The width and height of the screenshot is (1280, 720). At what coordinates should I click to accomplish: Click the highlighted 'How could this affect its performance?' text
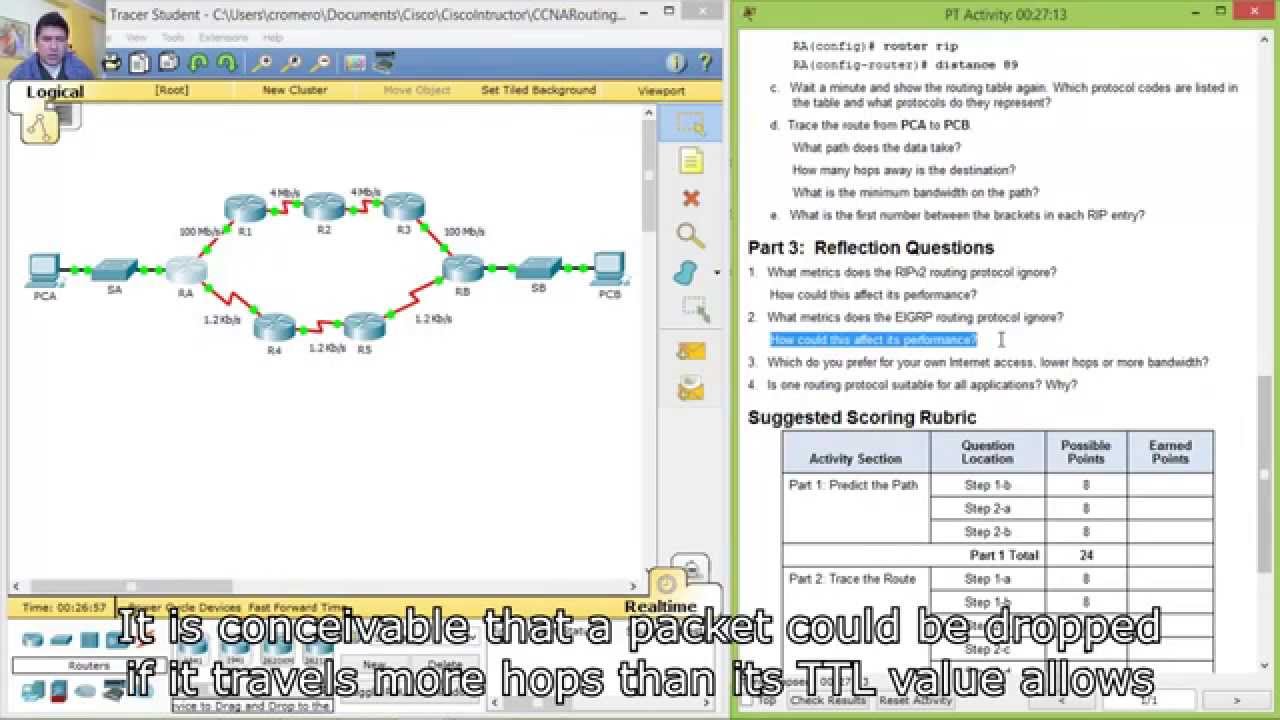pos(873,340)
